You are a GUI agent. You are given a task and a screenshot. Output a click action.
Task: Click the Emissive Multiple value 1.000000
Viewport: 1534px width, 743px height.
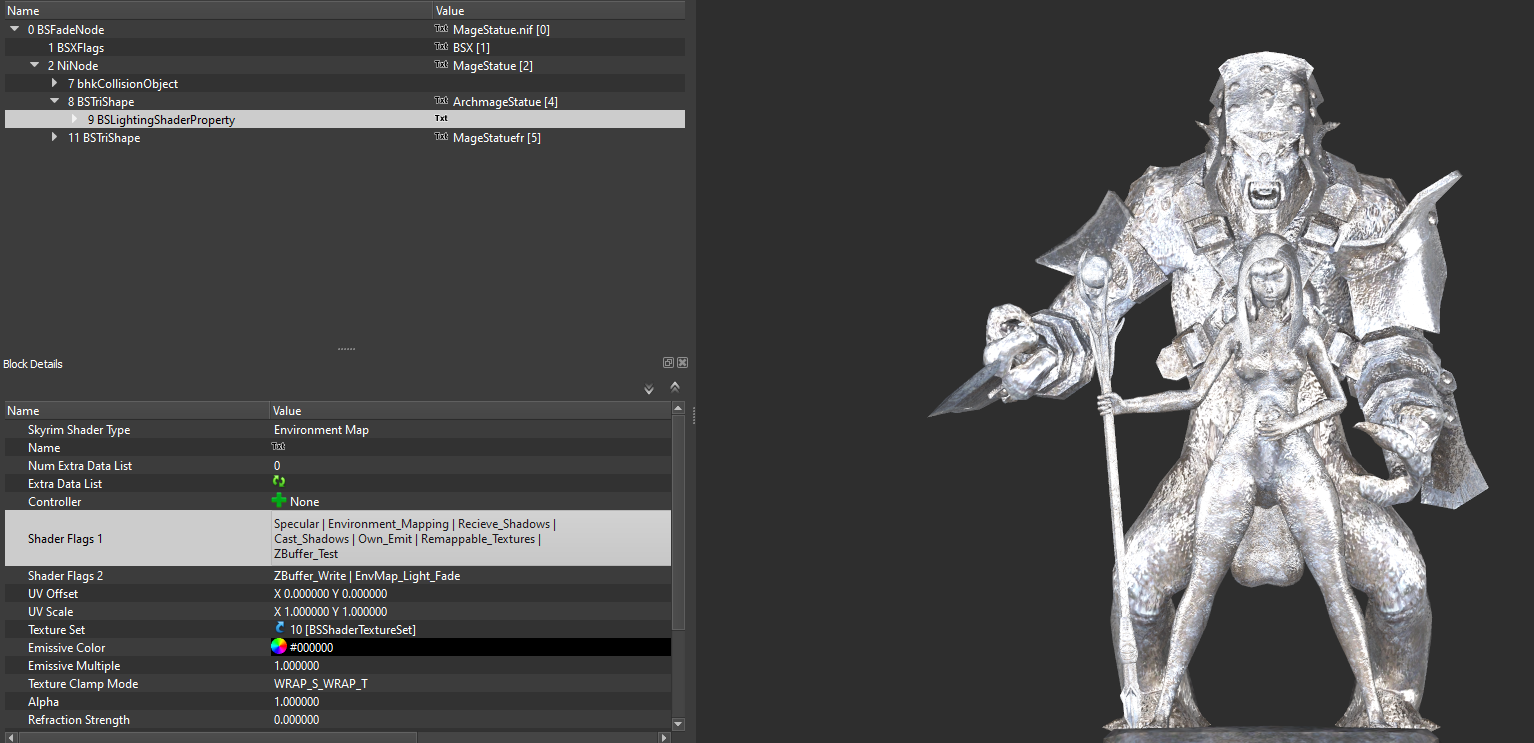(x=296, y=666)
